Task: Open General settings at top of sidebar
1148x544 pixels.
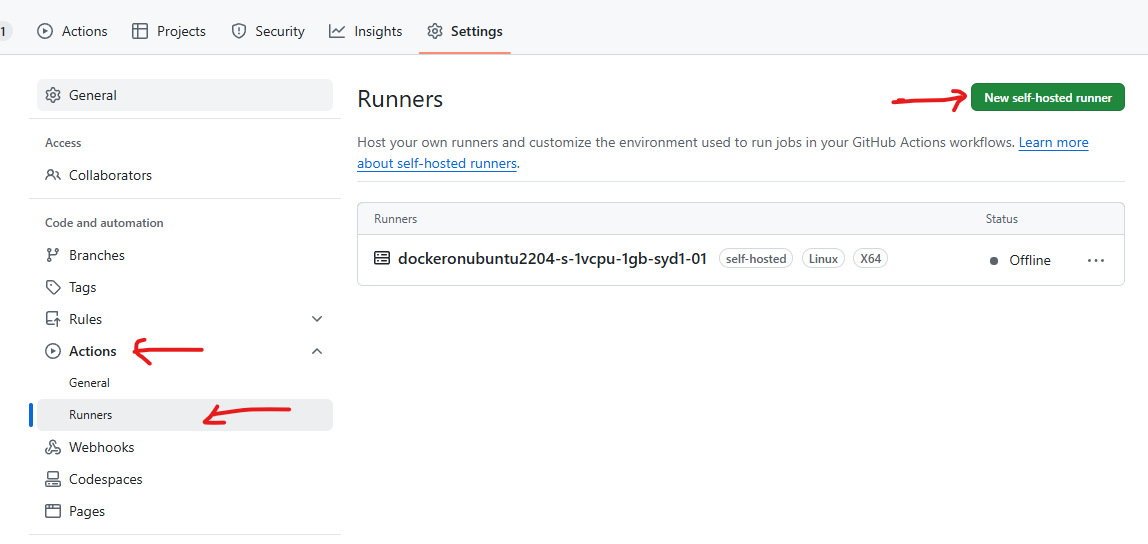Action: click(x=184, y=95)
